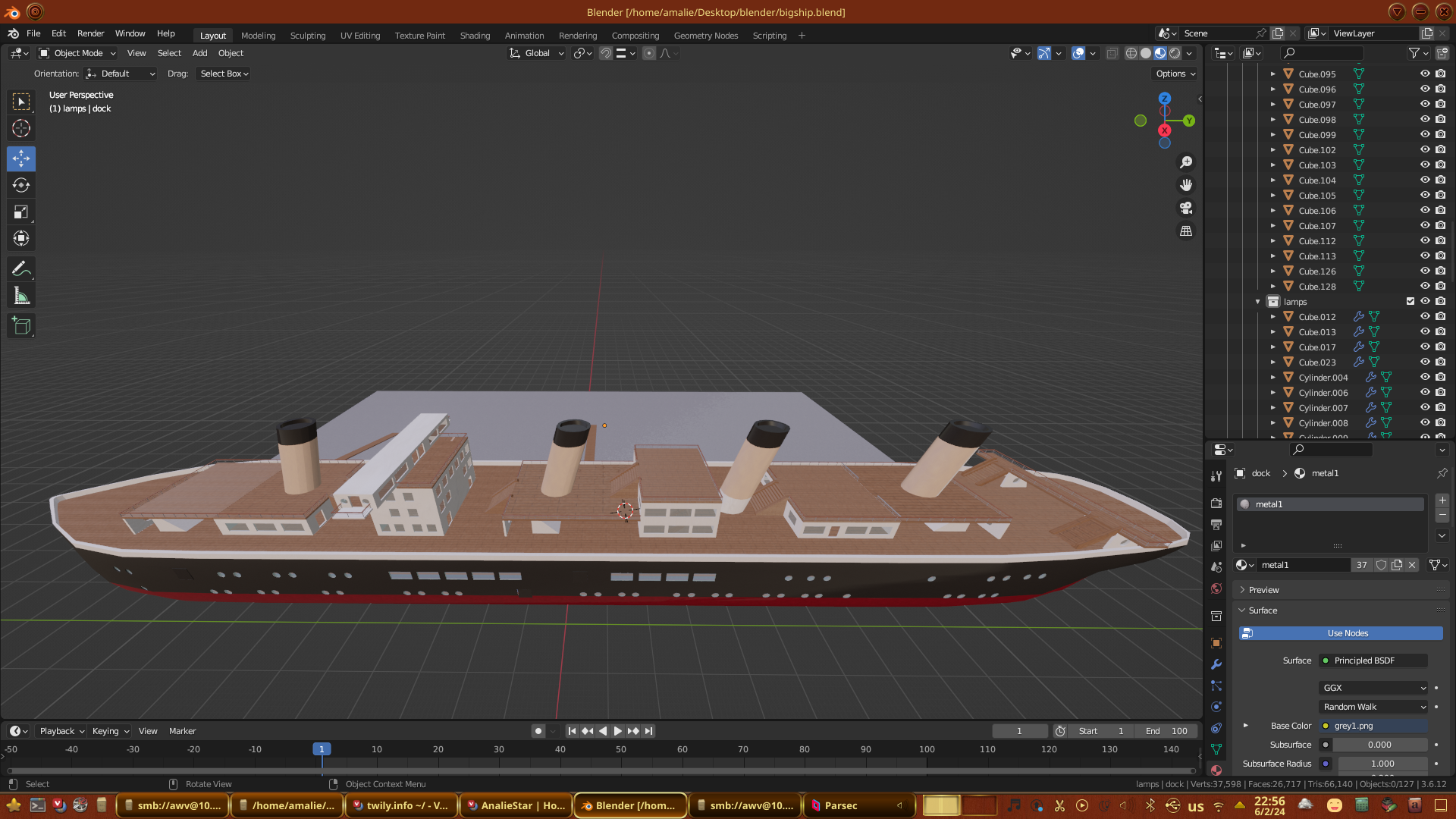Open the Select Box drag dropdown

pyautogui.click(x=224, y=74)
